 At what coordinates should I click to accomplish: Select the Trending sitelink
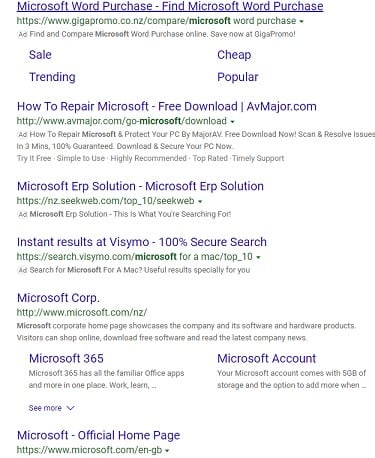[x=52, y=77]
